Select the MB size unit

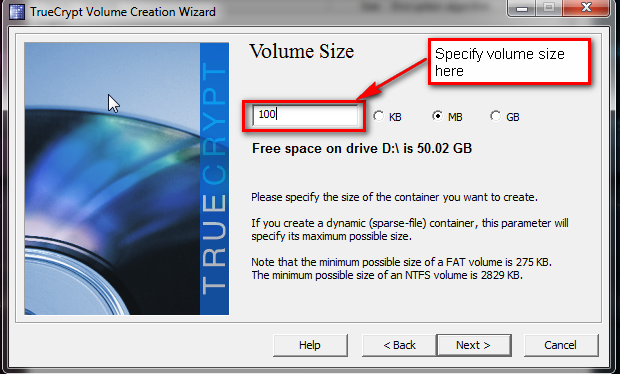click(447, 117)
